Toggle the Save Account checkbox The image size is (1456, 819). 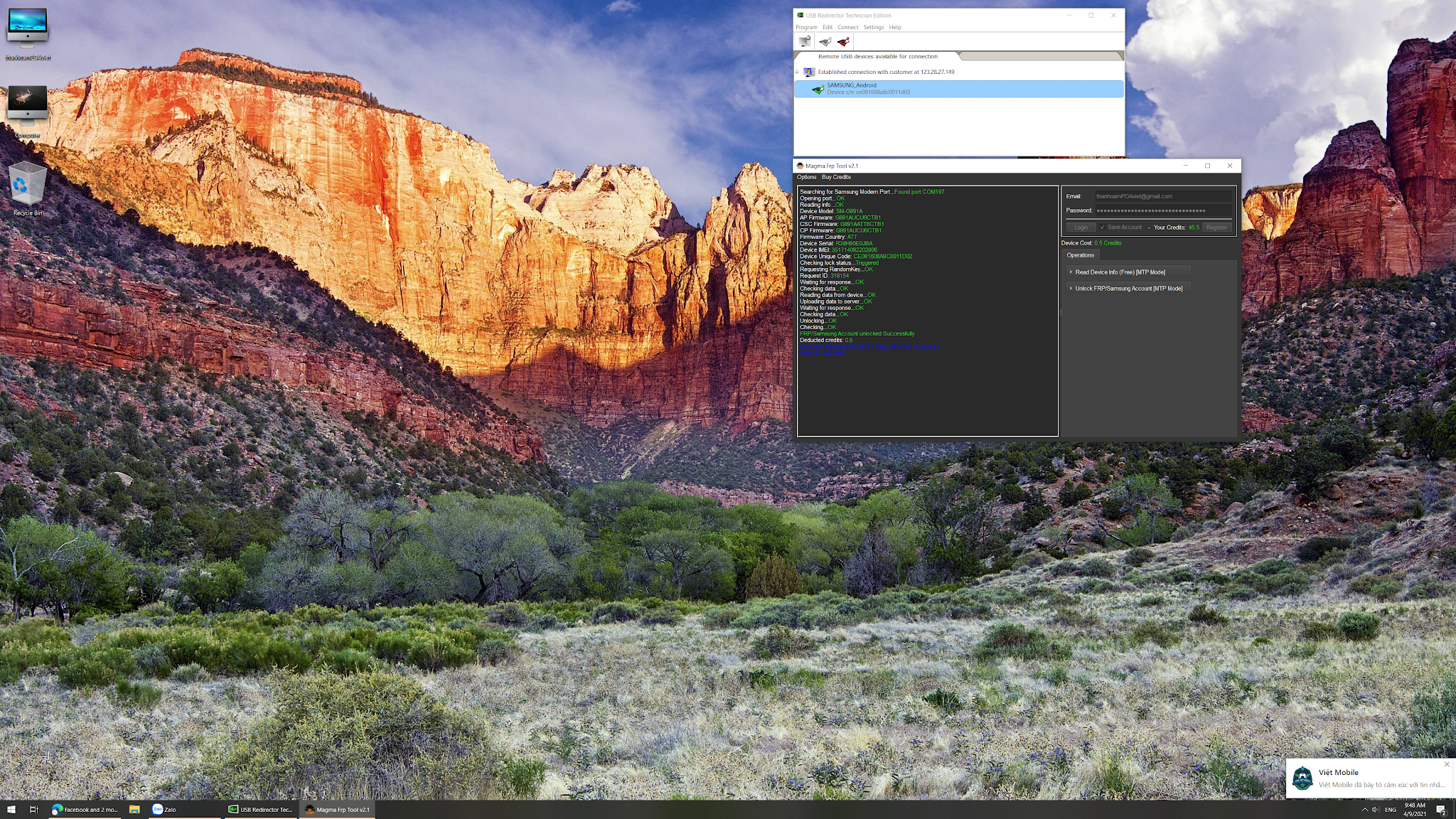click(x=1103, y=227)
